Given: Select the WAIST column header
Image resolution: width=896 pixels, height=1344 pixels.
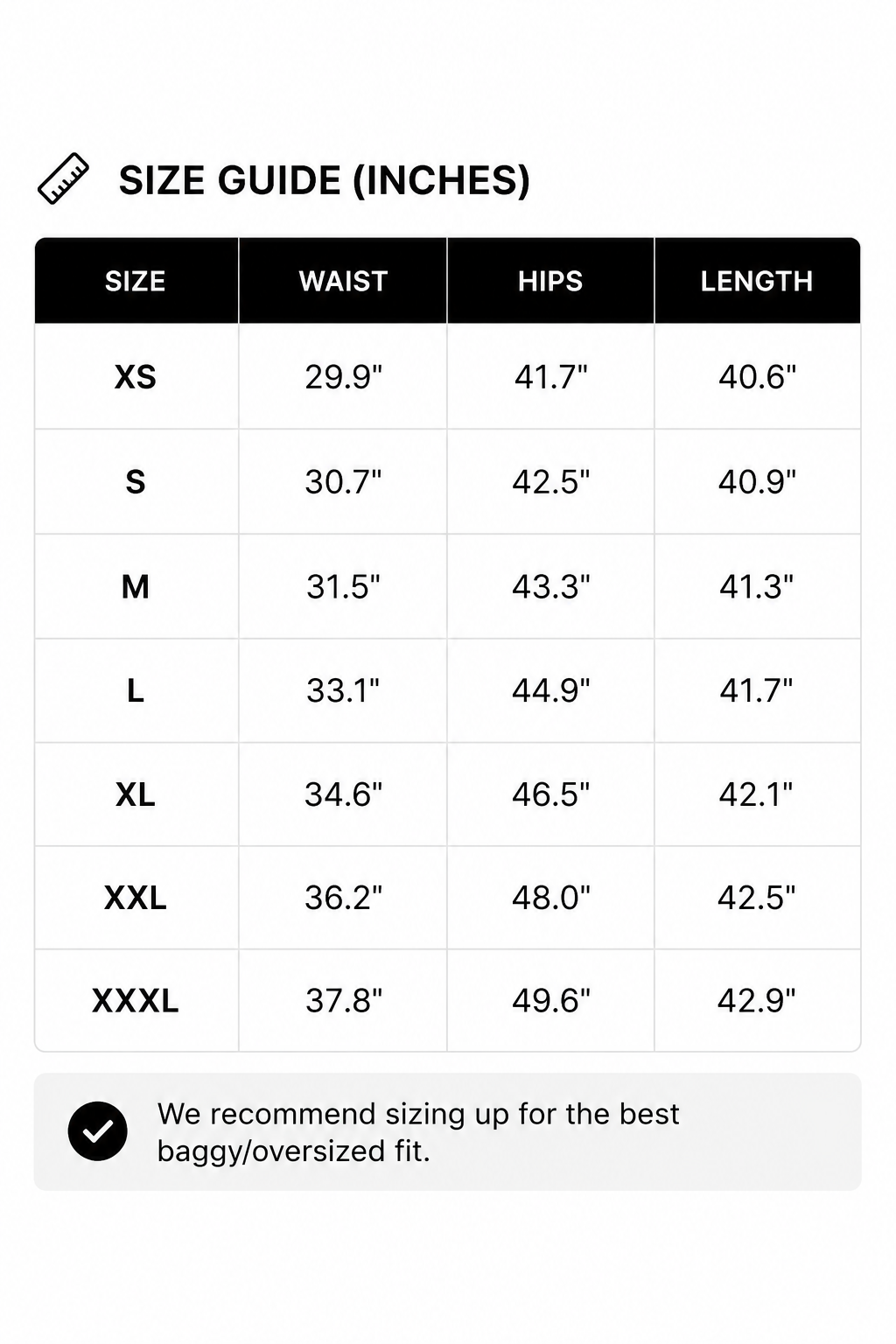Looking at the screenshot, I should [x=343, y=281].
